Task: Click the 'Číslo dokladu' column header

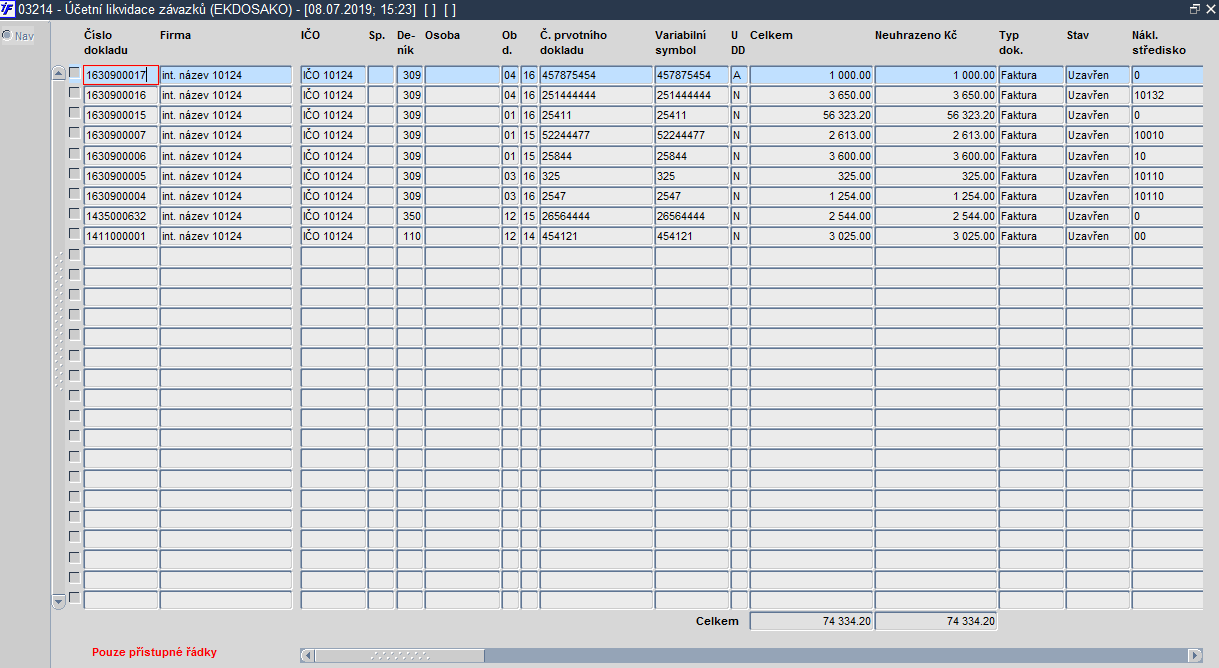Action: click(106, 42)
